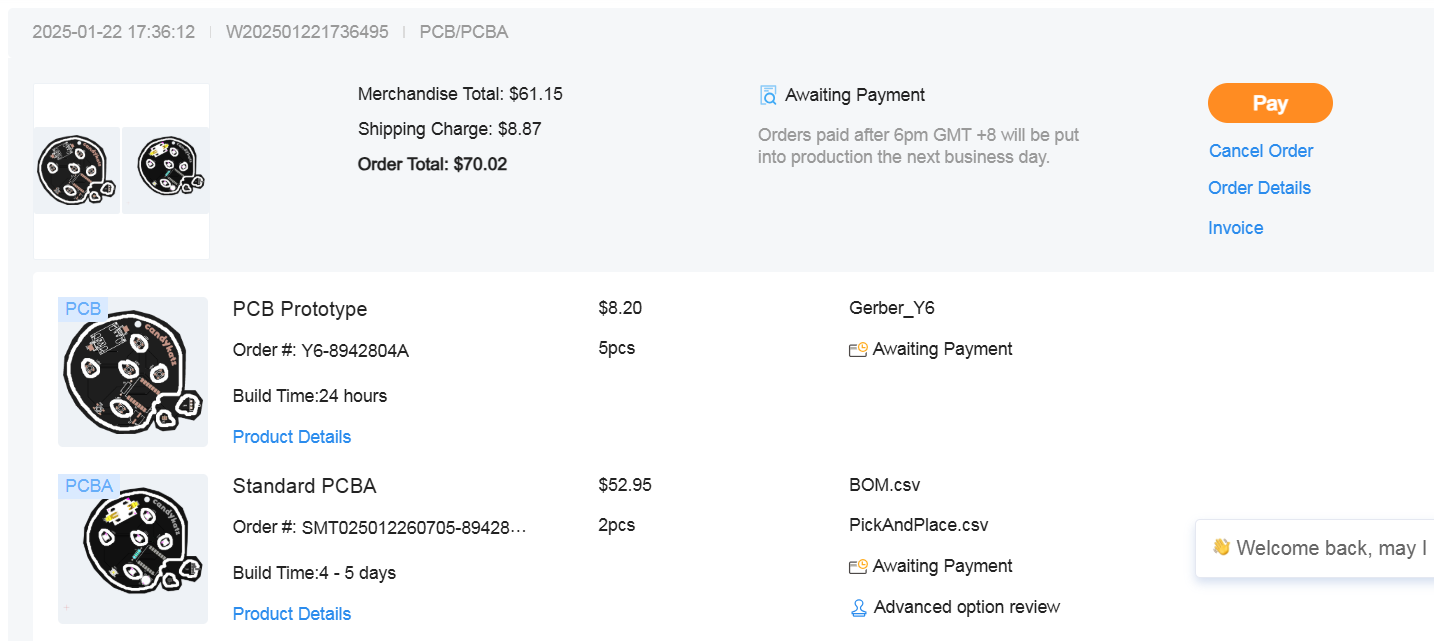Viewport: 1434px width, 641px height.
Task: Click the blue PCBA badge on assembly image
Action: (x=89, y=486)
